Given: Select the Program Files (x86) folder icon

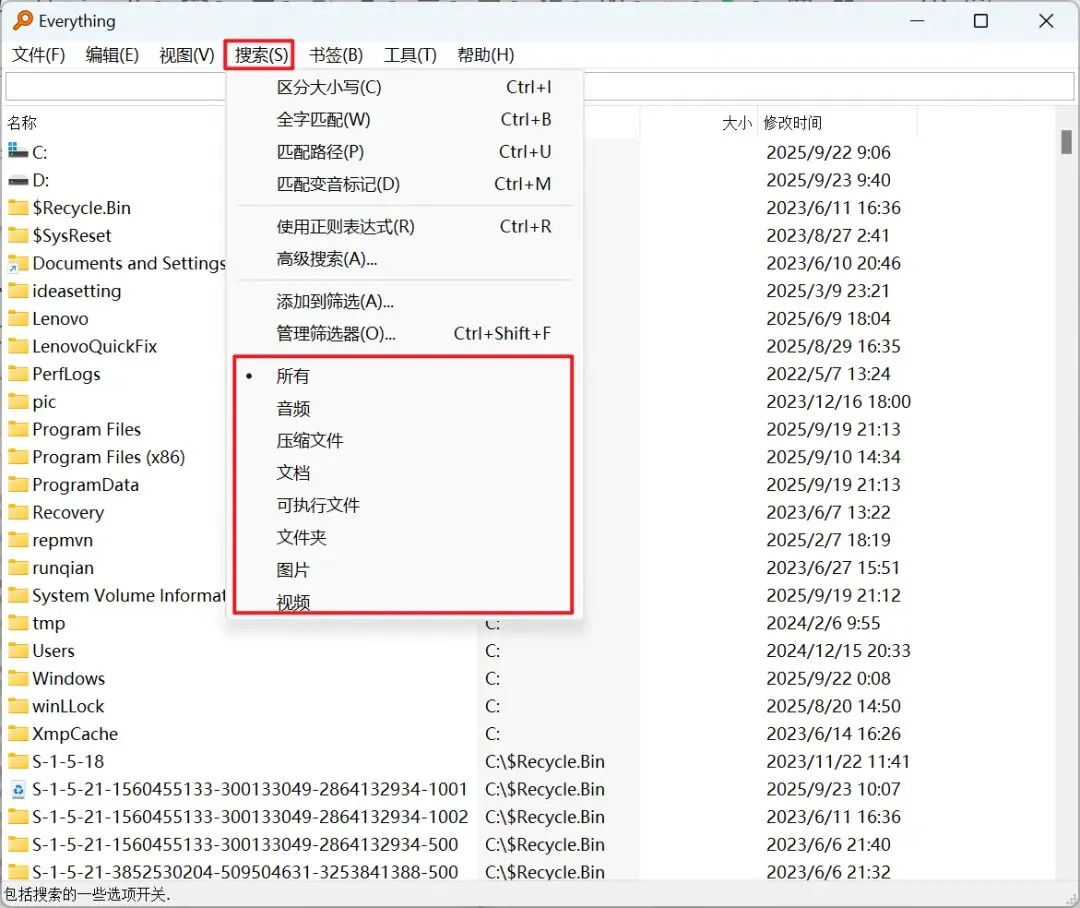Looking at the screenshot, I should [18, 457].
